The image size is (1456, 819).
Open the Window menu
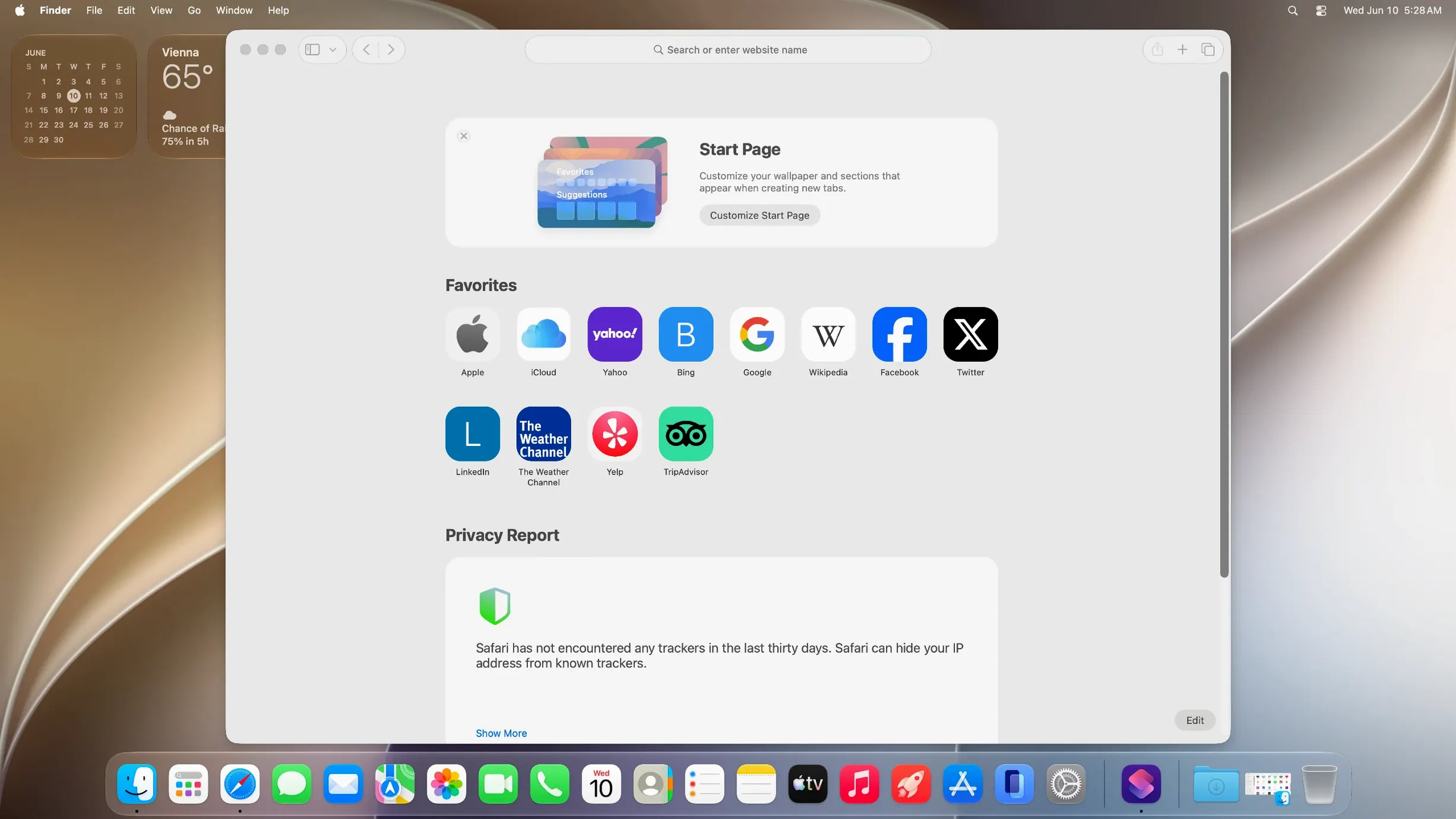[x=234, y=10]
